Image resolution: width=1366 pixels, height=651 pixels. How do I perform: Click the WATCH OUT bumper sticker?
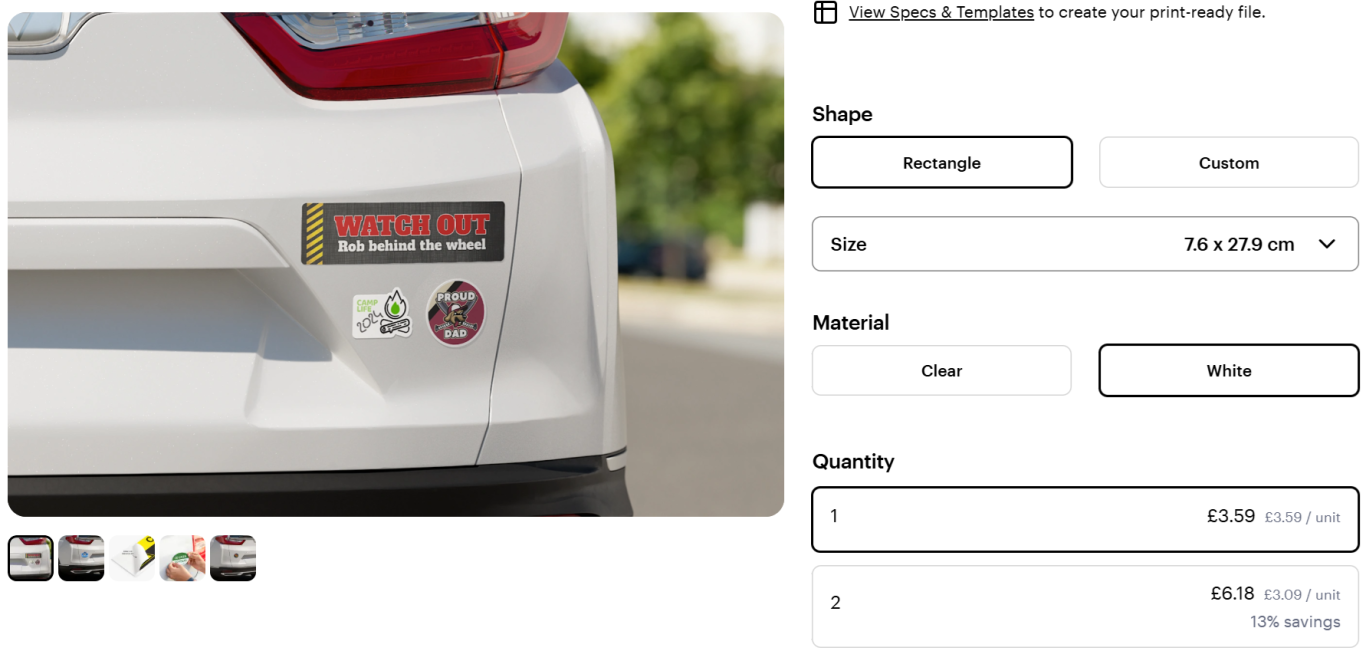coord(403,233)
